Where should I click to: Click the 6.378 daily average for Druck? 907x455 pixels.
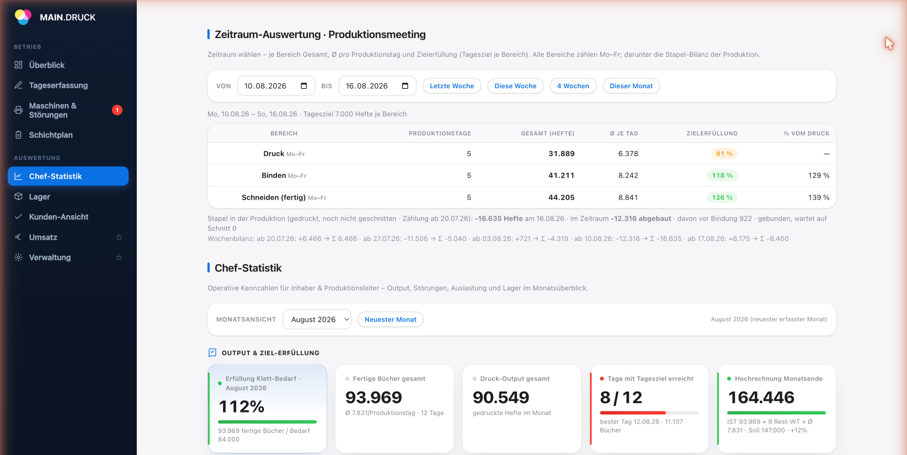tap(628, 154)
